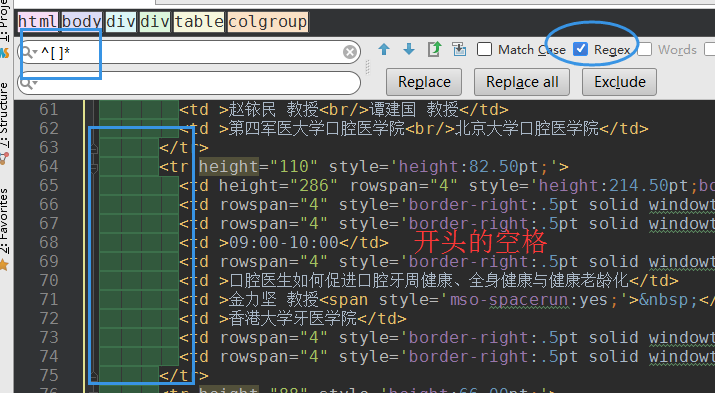Image resolution: width=715 pixels, height=393 pixels.
Task: Click height attribute on line 64
Action: (229, 166)
